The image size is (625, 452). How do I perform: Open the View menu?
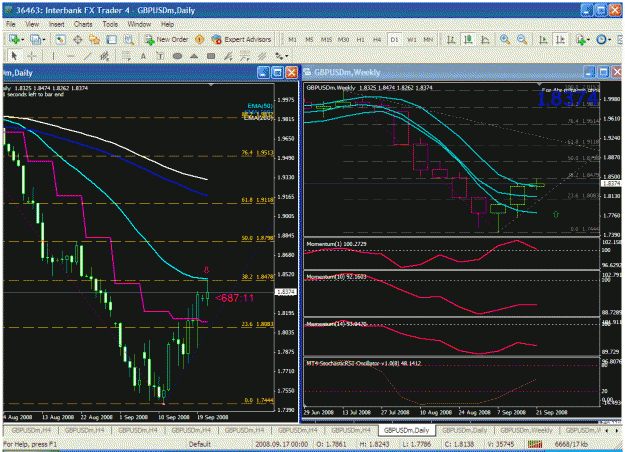32,24
